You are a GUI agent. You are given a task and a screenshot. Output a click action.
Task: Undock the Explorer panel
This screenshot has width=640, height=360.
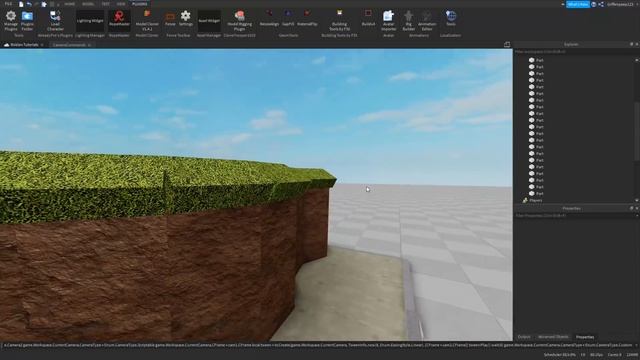[631, 44]
